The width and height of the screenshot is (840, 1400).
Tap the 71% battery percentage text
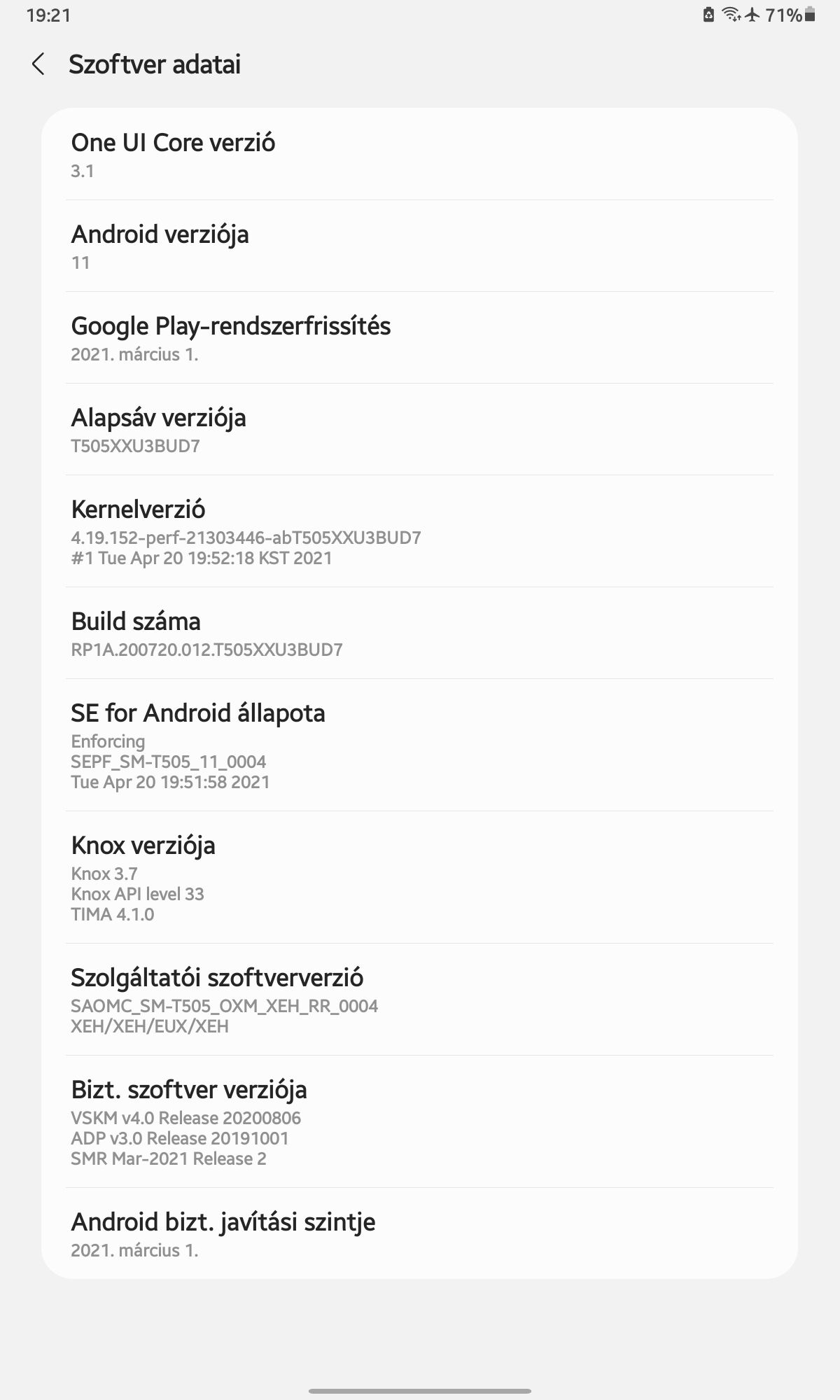[783, 15]
